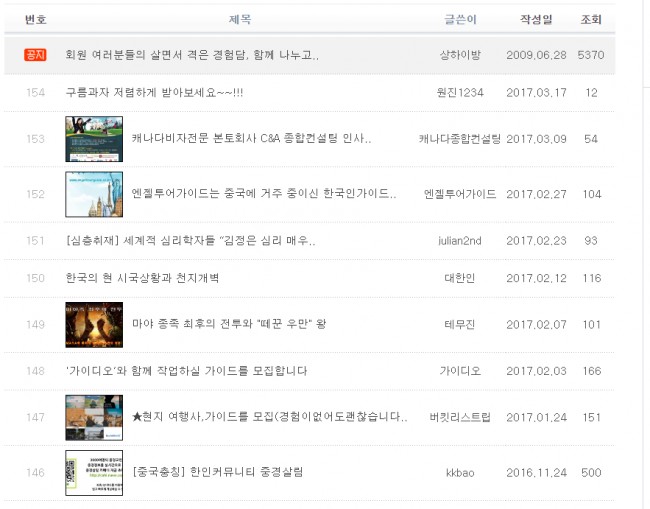Click author 원진1234
The image size is (650, 509).
coord(460,92)
